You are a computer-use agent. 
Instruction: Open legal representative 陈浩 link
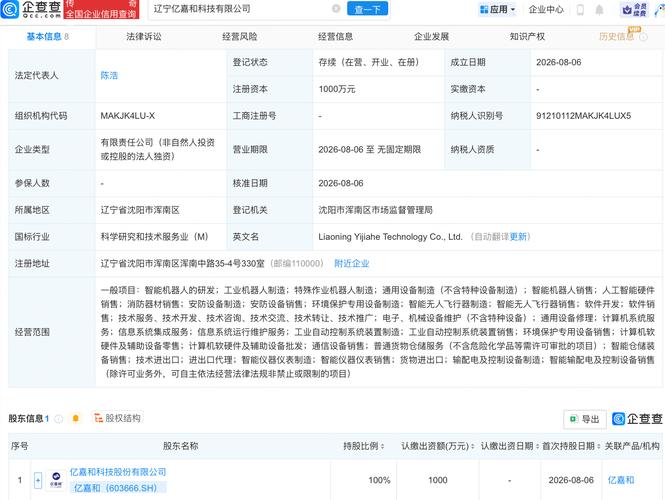109,75
